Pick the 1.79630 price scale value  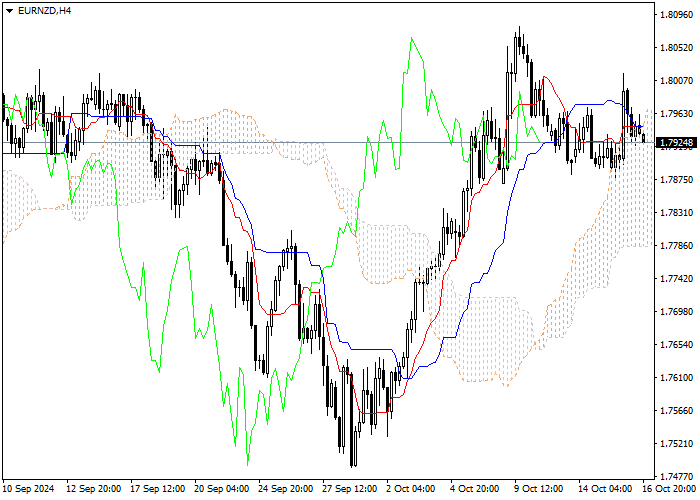pos(676,114)
